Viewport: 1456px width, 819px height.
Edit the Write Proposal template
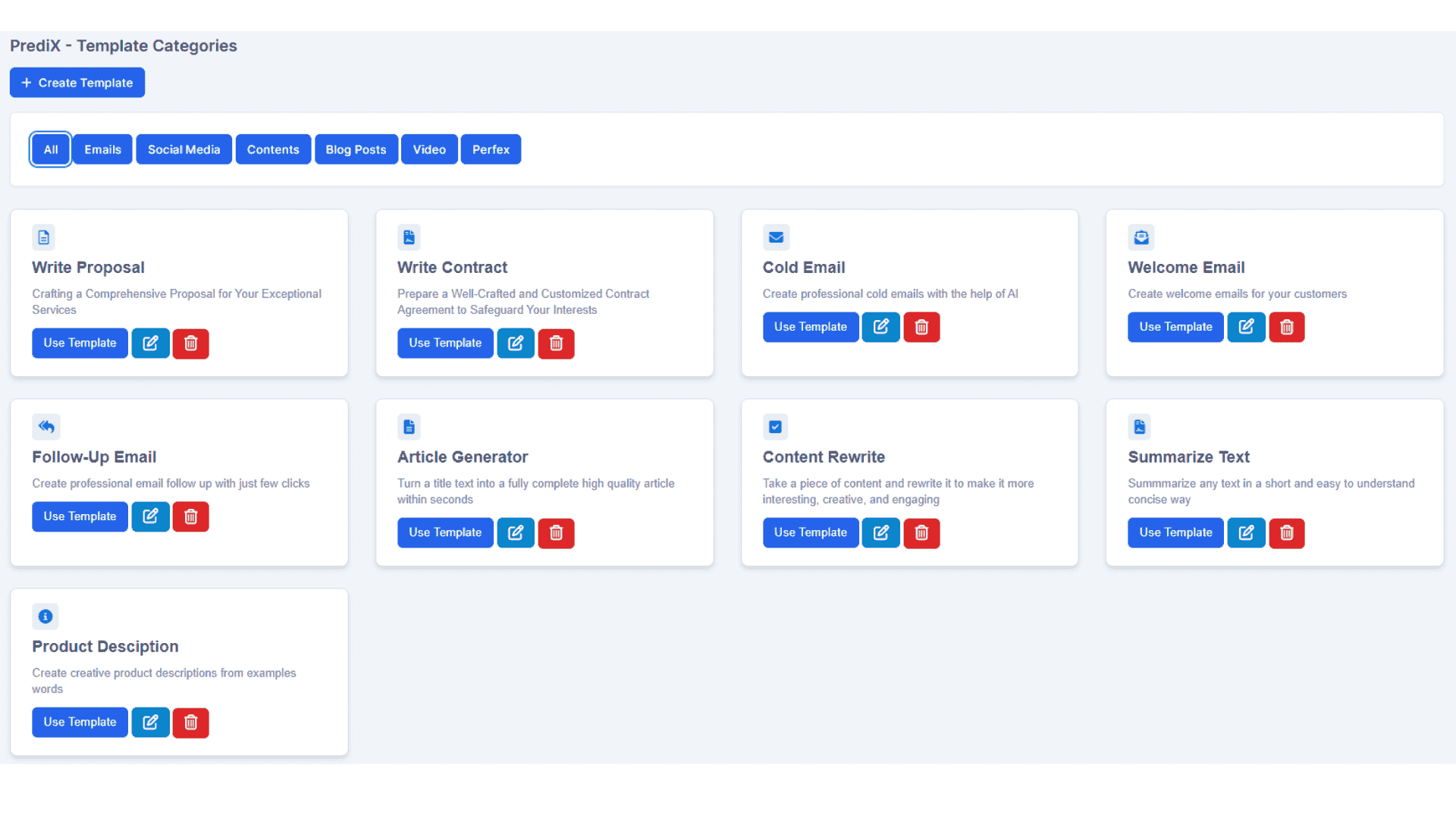150,344
